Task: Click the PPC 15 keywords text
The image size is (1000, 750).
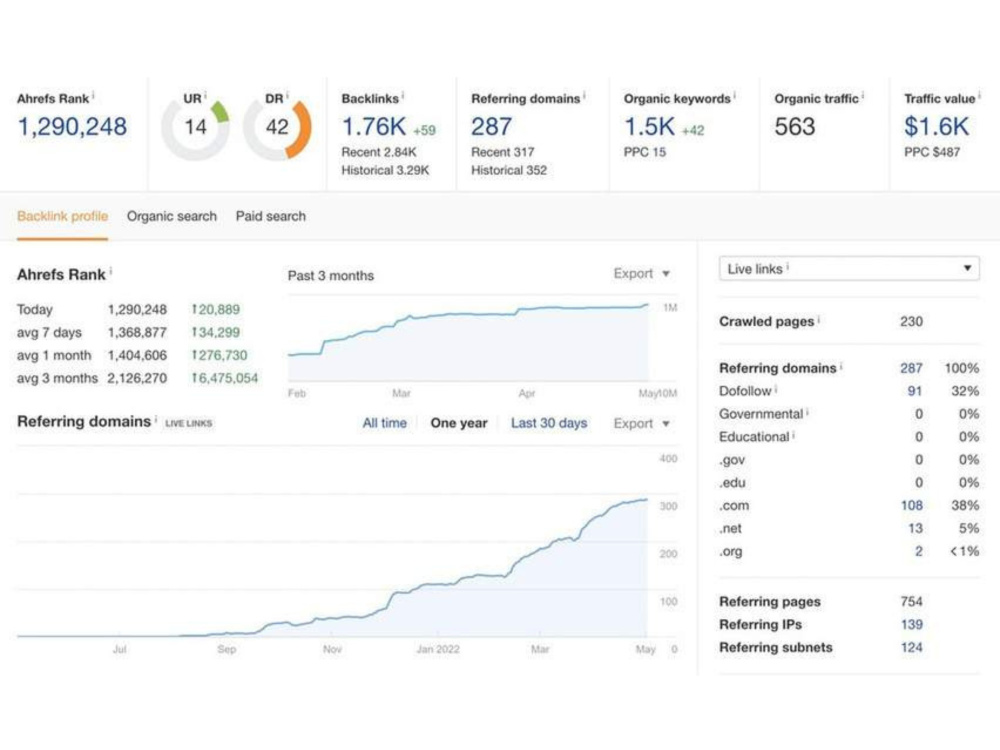Action: click(x=645, y=152)
